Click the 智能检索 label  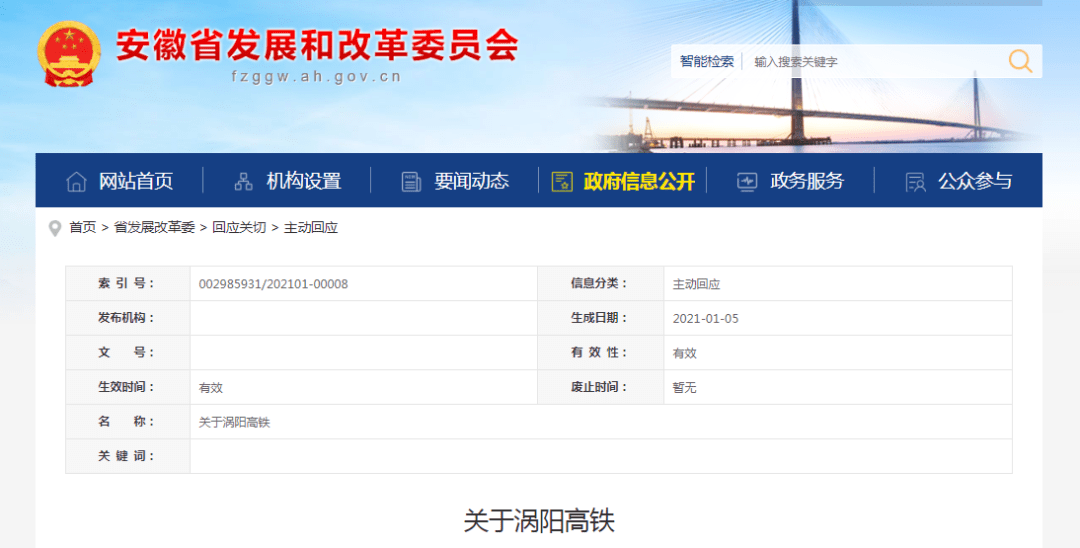click(x=707, y=61)
